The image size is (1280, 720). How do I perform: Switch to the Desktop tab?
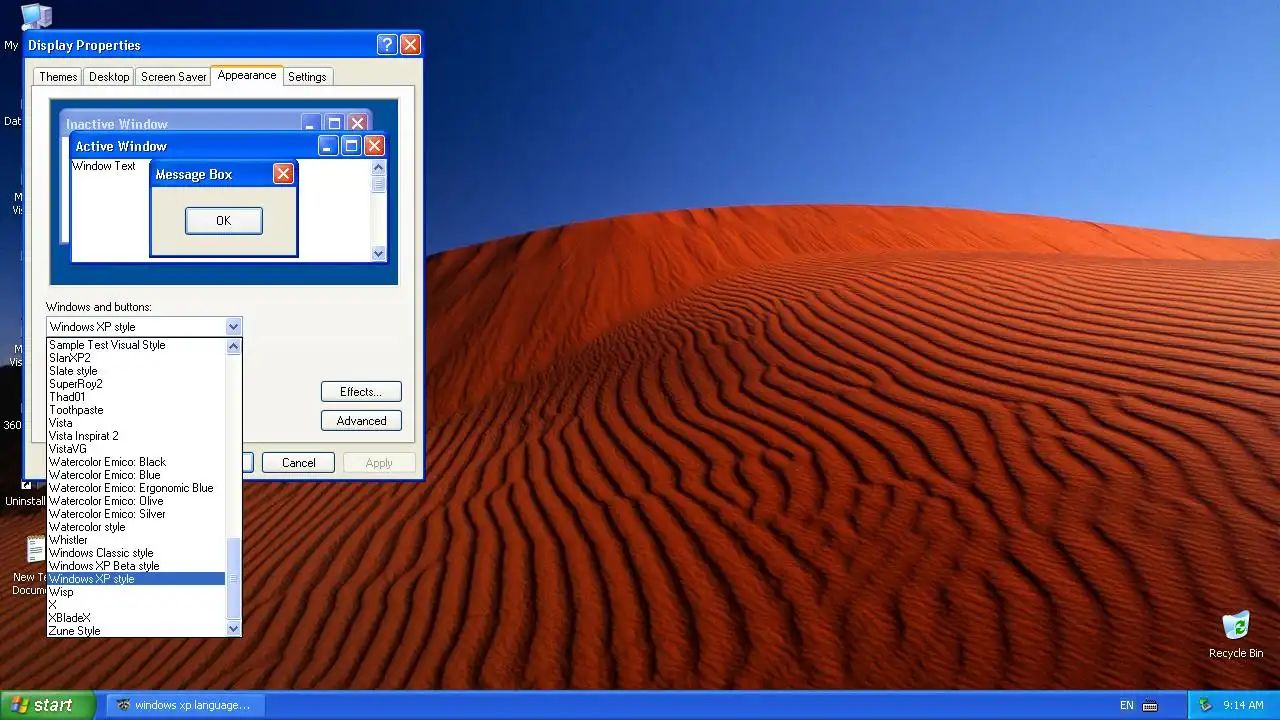pyautogui.click(x=109, y=77)
